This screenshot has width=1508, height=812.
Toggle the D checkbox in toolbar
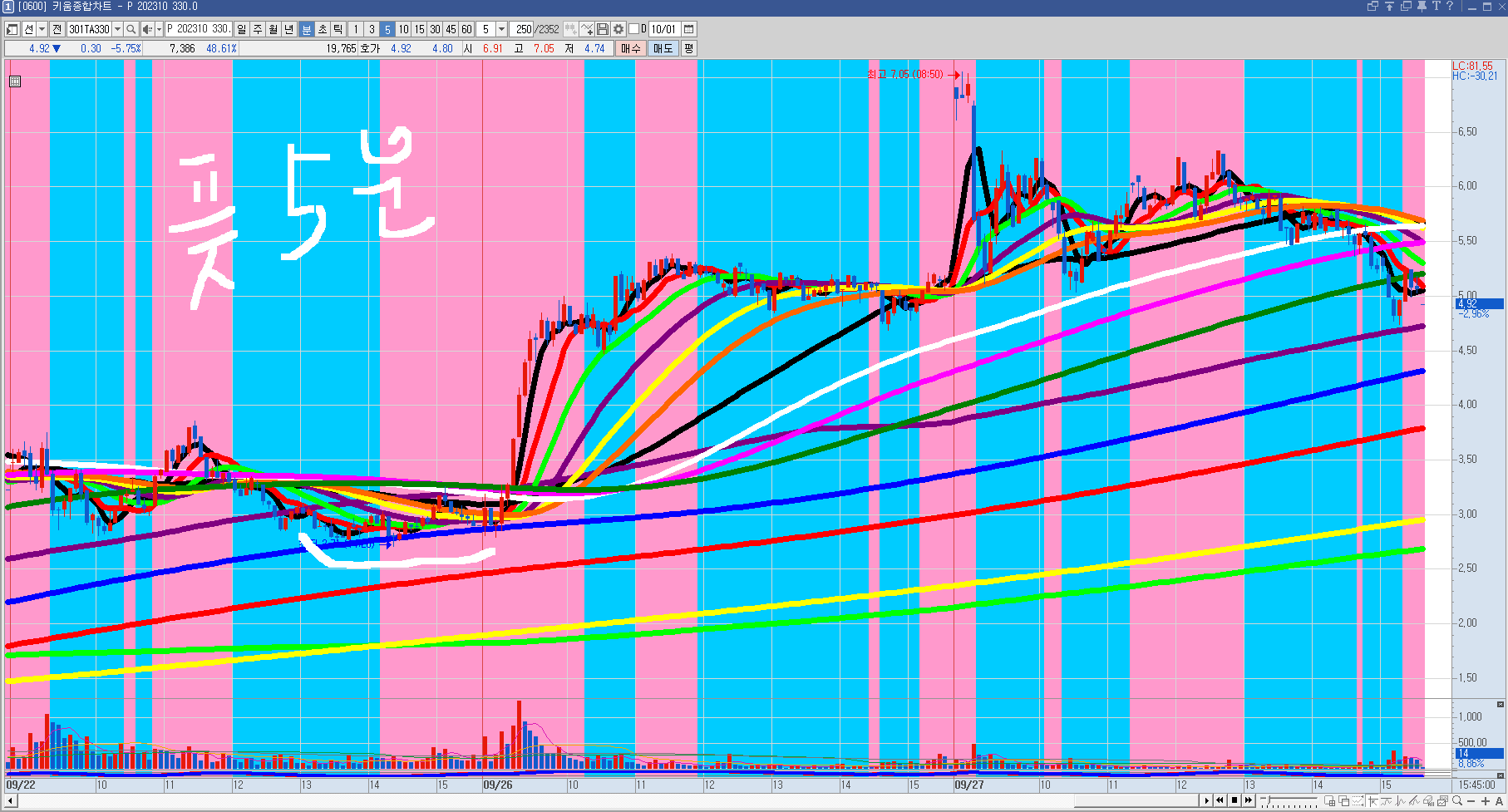coord(633,29)
